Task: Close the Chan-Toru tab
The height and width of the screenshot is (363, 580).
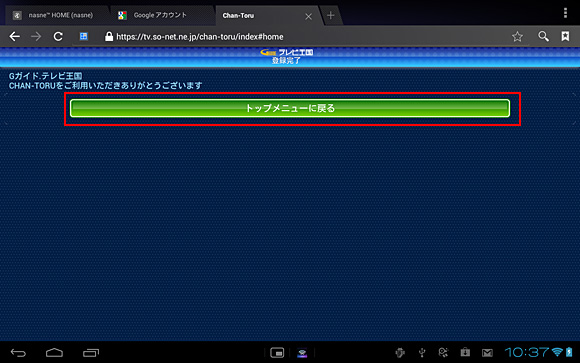Action: coord(308,16)
